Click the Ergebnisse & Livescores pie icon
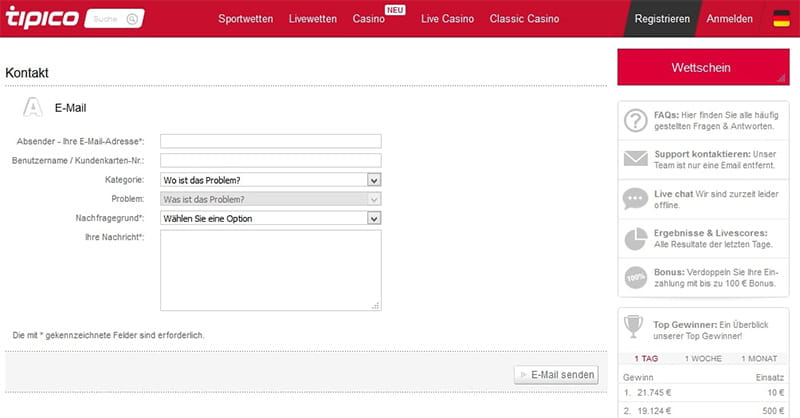 pos(635,238)
